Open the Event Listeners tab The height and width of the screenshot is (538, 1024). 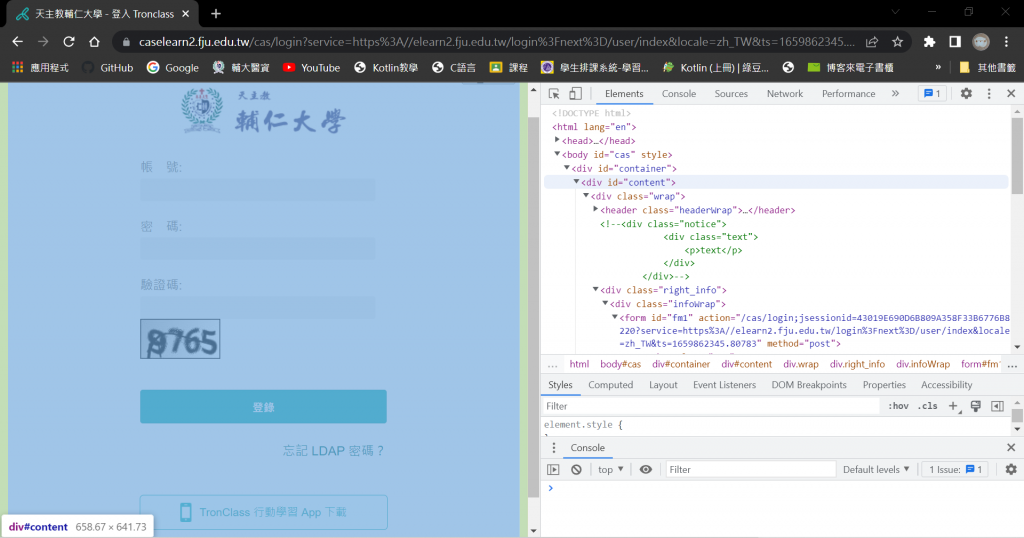click(x=724, y=385)
